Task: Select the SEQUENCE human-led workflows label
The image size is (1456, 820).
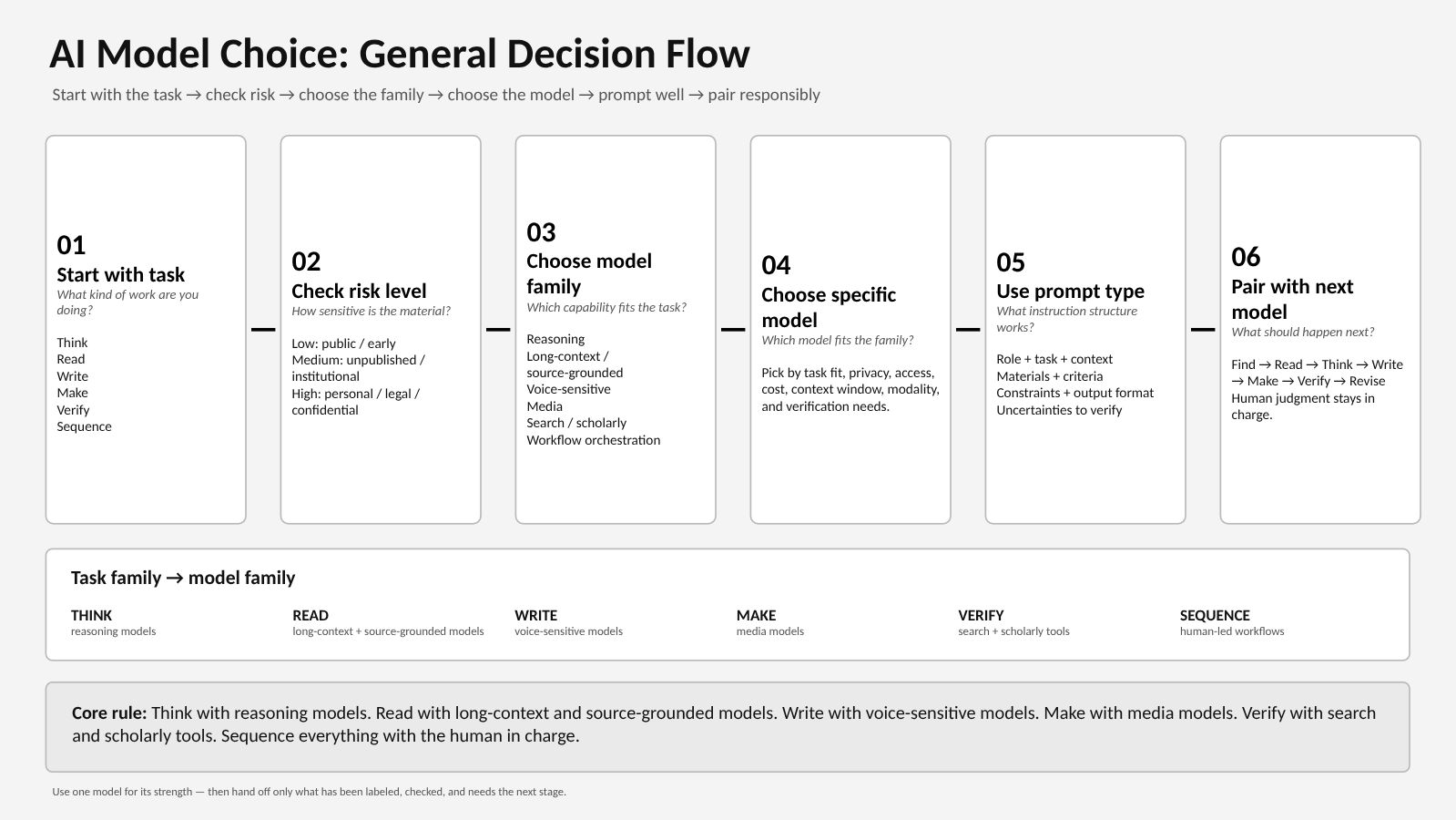Action: pos(1232,622)
